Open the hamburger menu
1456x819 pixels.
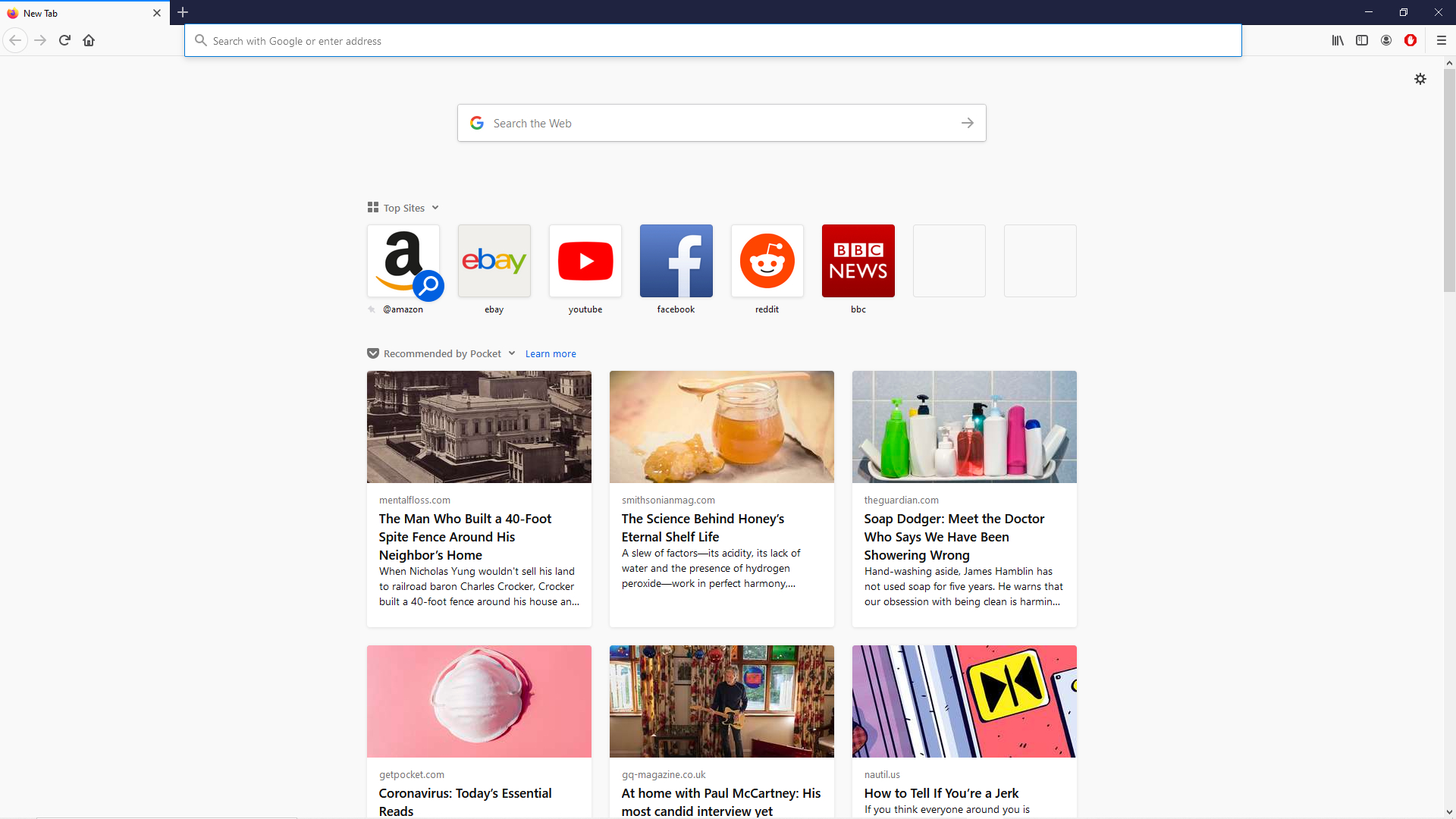pos(1442,40)
